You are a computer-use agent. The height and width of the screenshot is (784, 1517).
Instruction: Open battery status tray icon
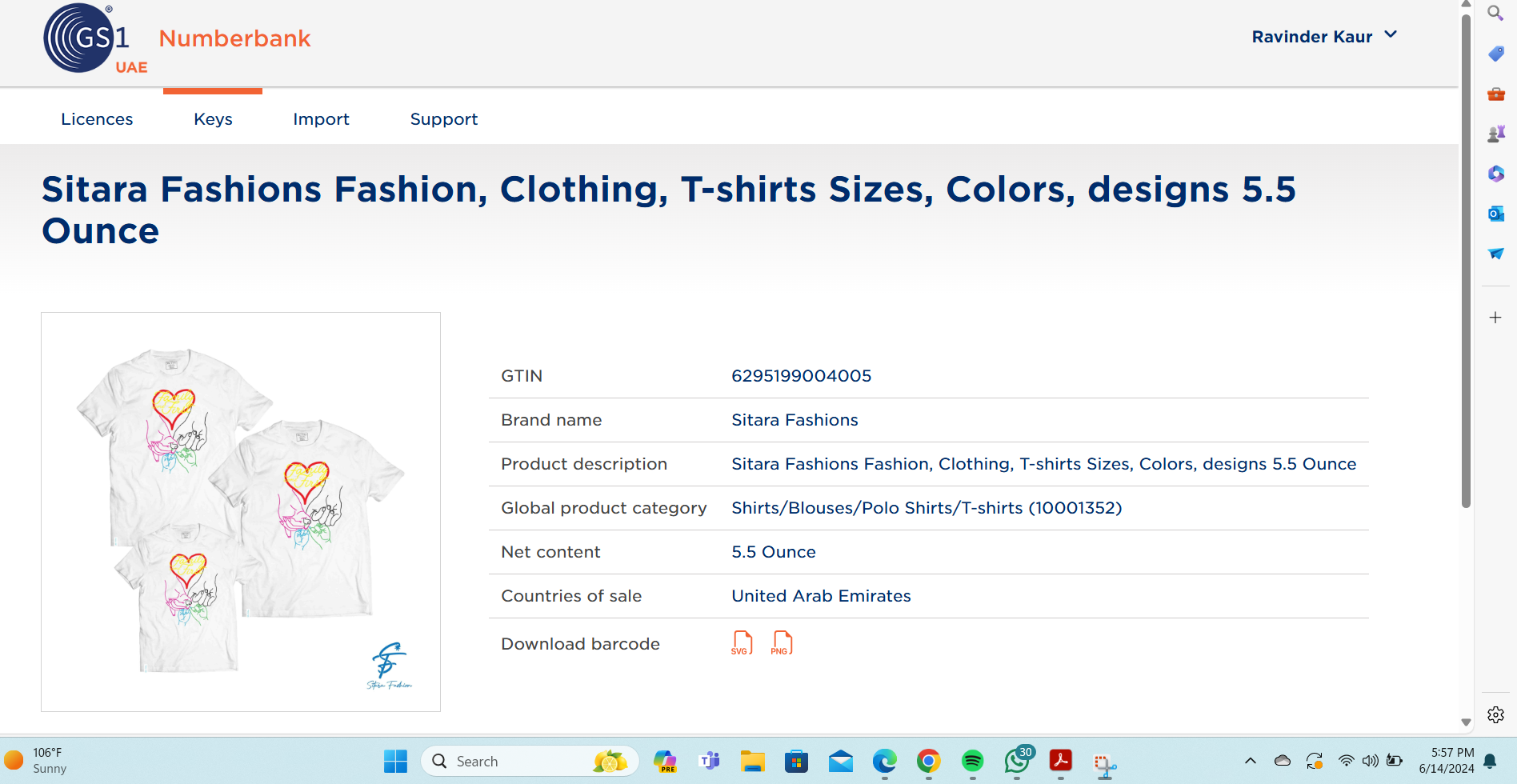(1395, 761)
